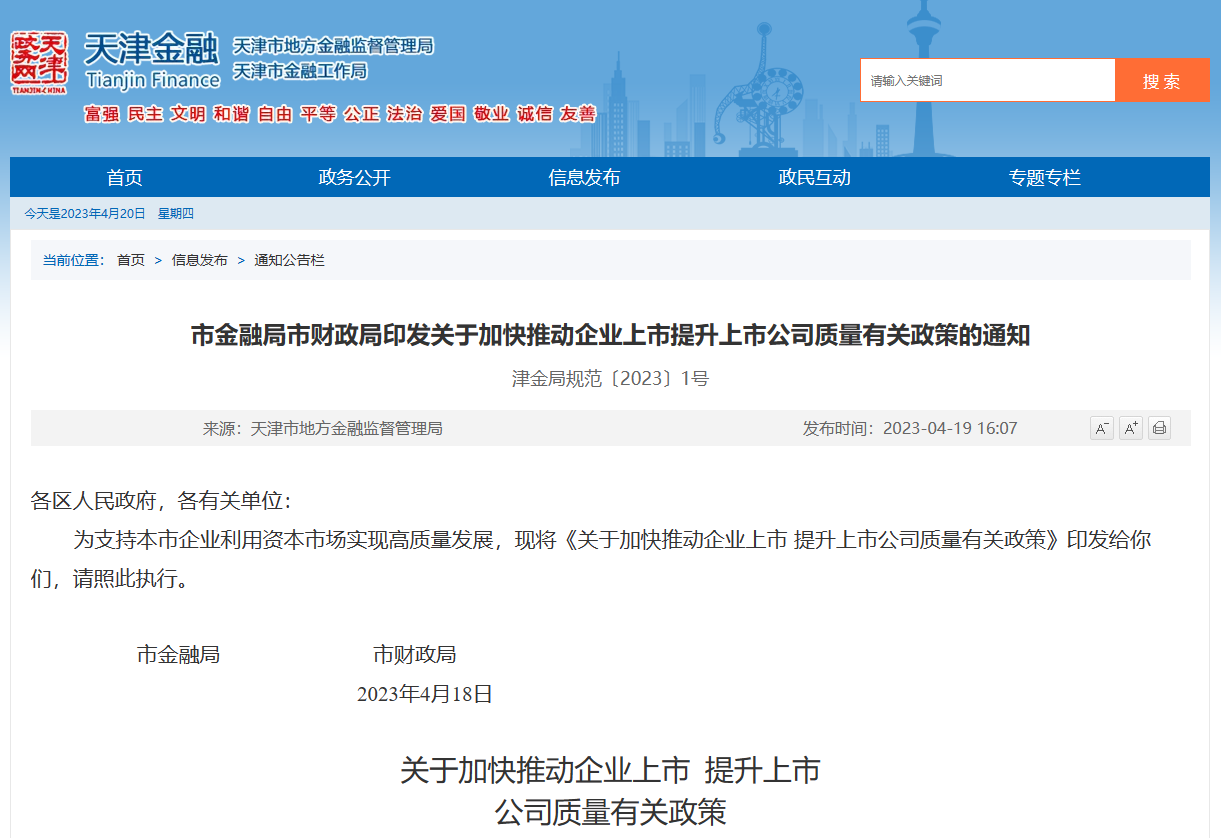Click today's date 今天是2023年4月20日
The width and height of the screenshot is (1221, 838).
tap(85, 213)
